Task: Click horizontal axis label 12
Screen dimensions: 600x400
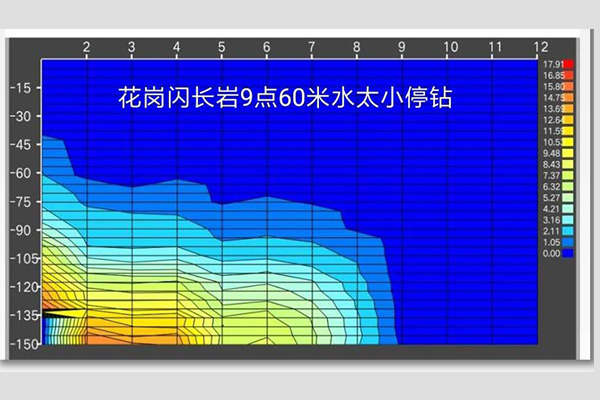Action: click(540, 48)
